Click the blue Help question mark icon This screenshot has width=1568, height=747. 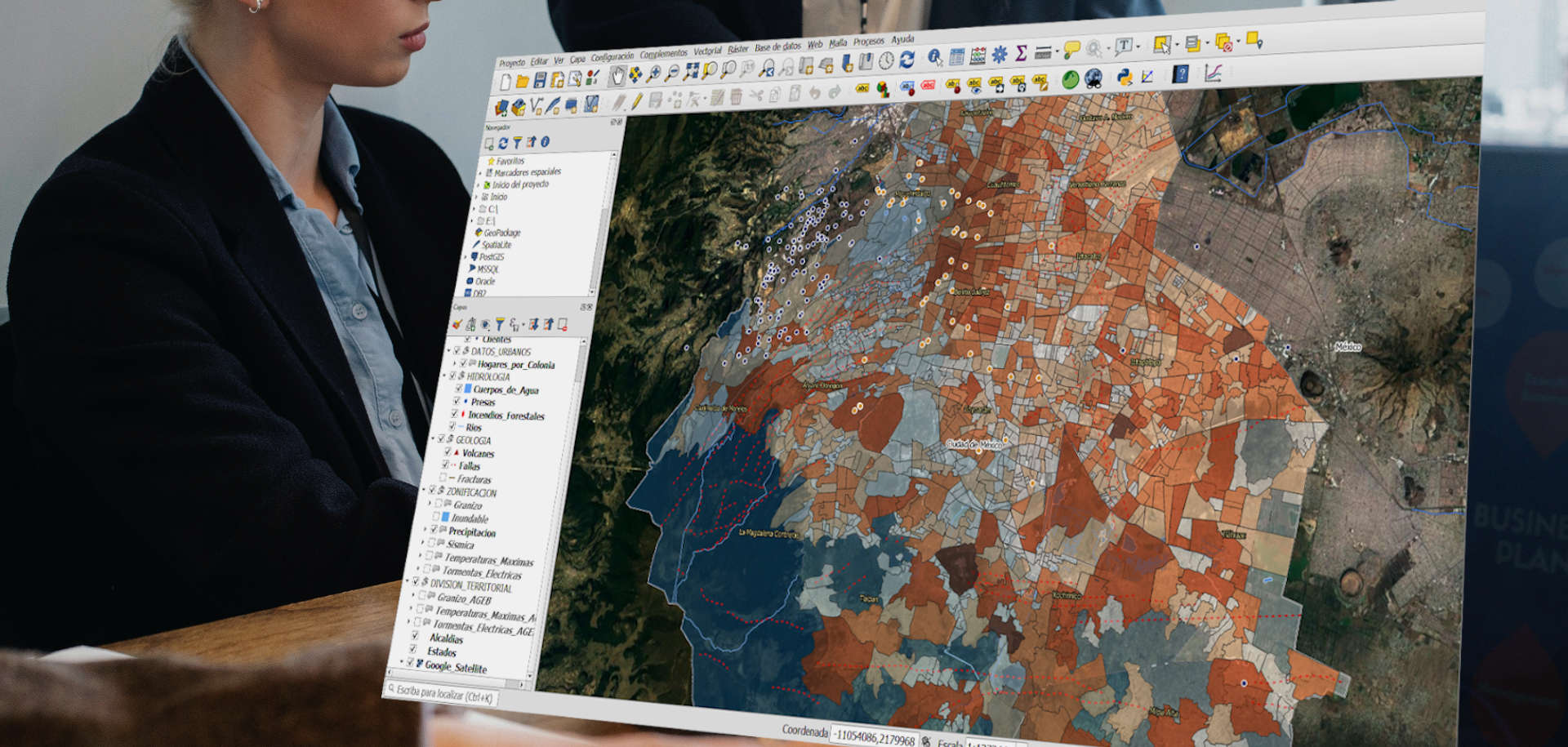(x=1181, y=73)
